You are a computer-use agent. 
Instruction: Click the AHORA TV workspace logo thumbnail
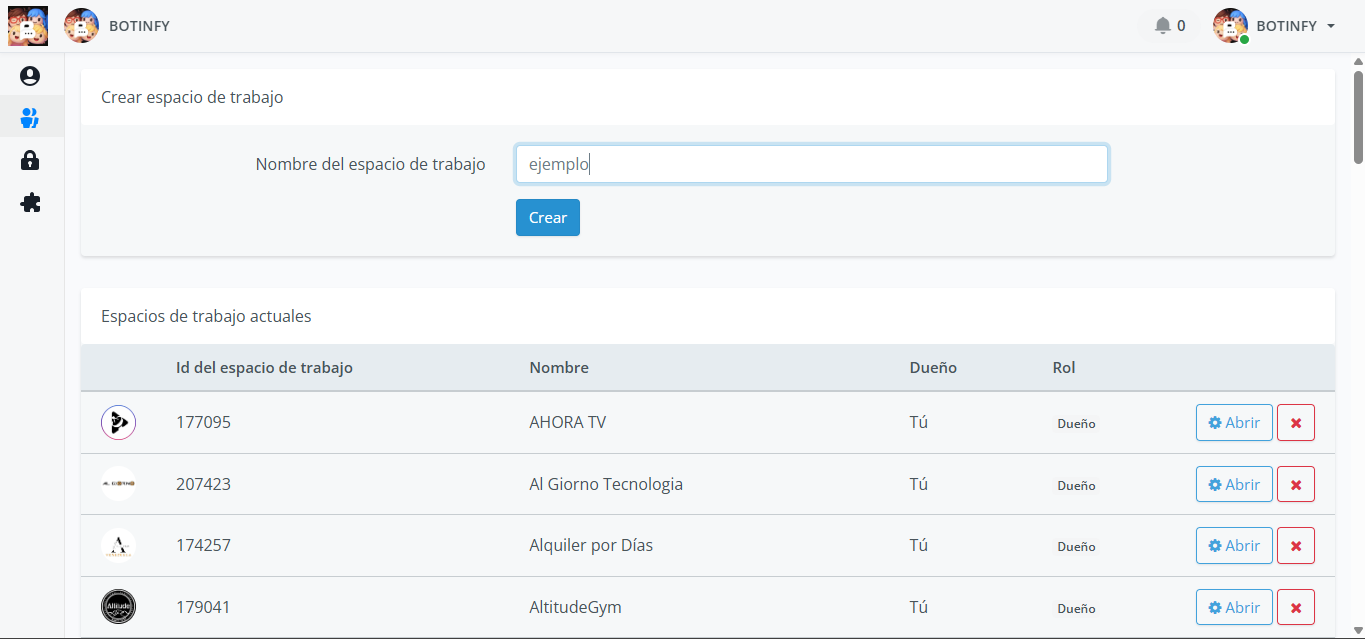pos(118,423)
